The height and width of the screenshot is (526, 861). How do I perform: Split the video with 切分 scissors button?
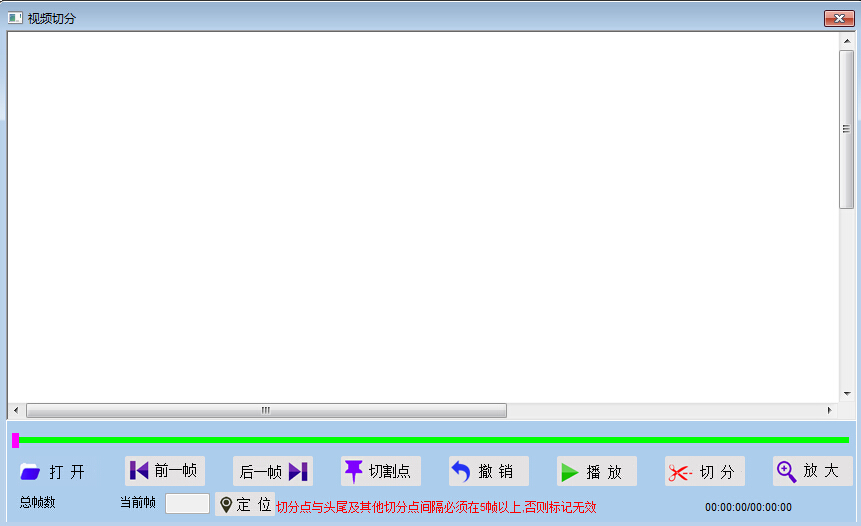click(x=705, y=471)
